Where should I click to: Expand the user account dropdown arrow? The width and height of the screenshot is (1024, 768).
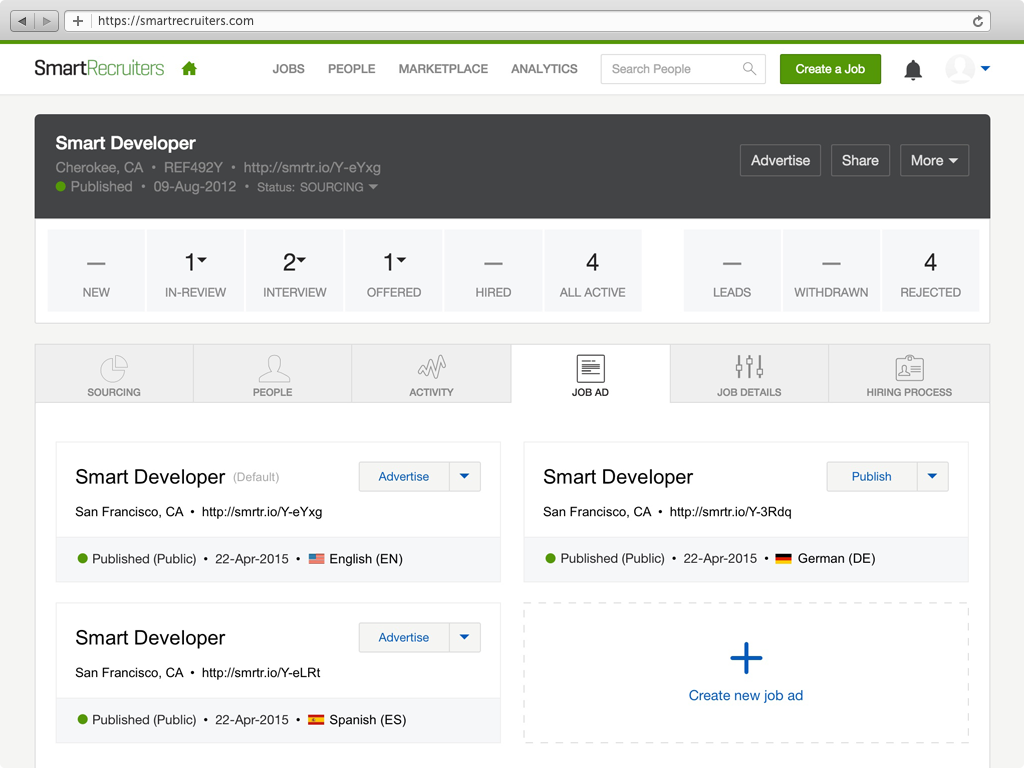coord(985,69)
